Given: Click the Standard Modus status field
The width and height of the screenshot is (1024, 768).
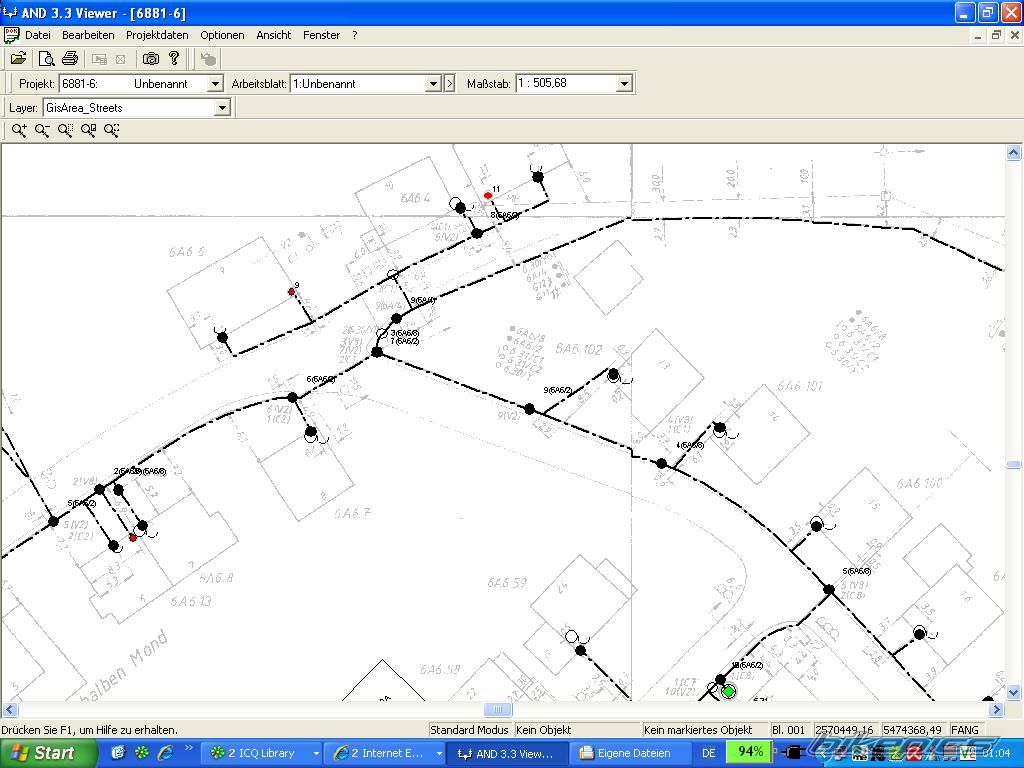Looking at the screenshot, I should pyautogui.click(x=469, y=730).
